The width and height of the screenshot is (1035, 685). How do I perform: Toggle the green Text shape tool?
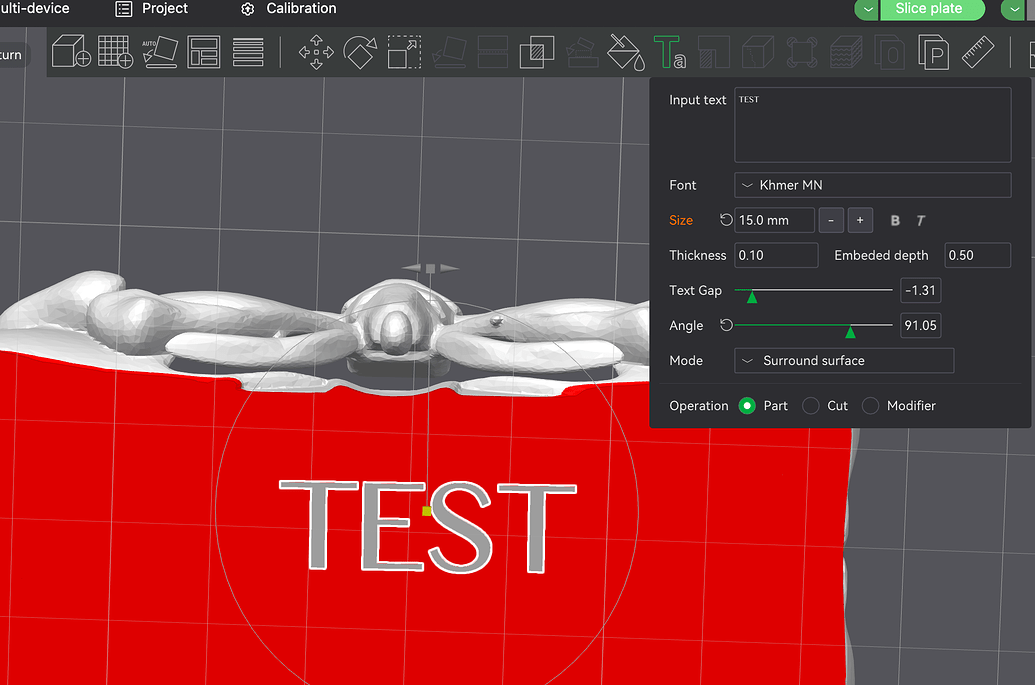[x=669, y=52]
